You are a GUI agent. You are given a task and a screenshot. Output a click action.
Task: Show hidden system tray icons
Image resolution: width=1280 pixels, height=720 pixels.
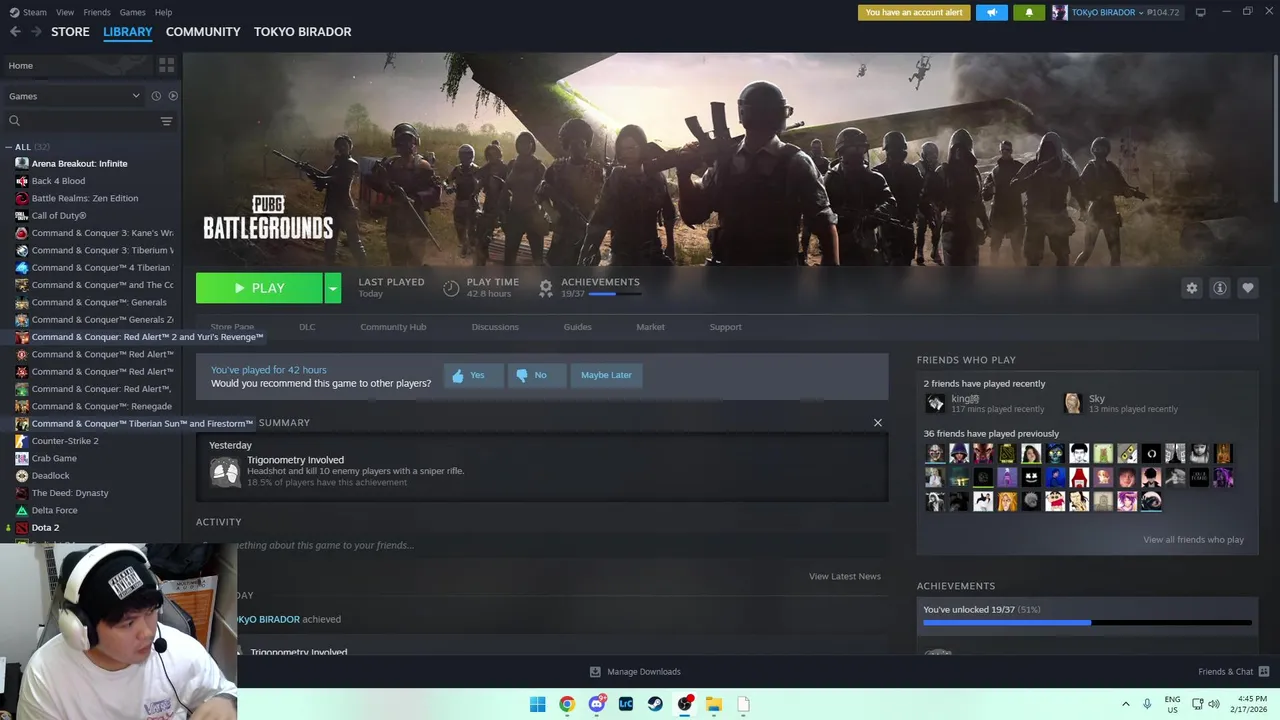[1125, 704]
